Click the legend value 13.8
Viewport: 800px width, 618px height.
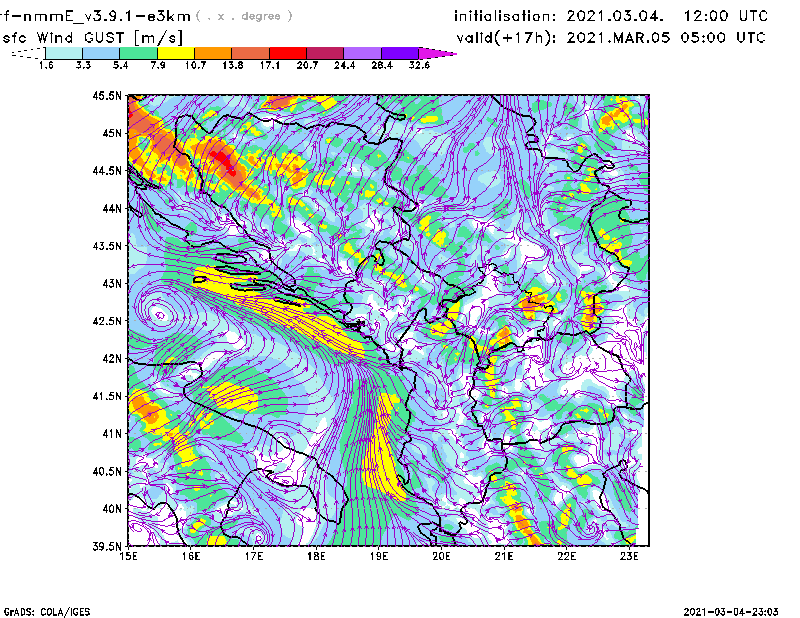233,65
